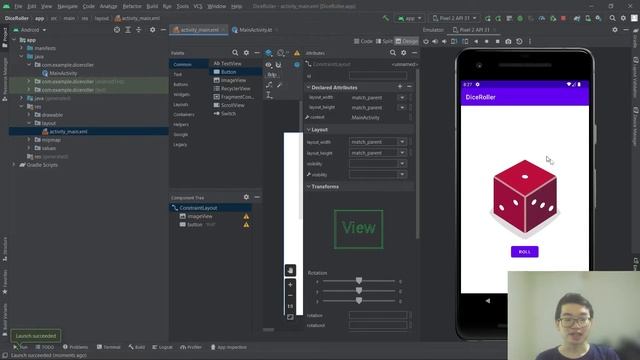Toggle the autoconnect magnet icon
This screenshot has width=640, height=360.
[x=278, y=64]
